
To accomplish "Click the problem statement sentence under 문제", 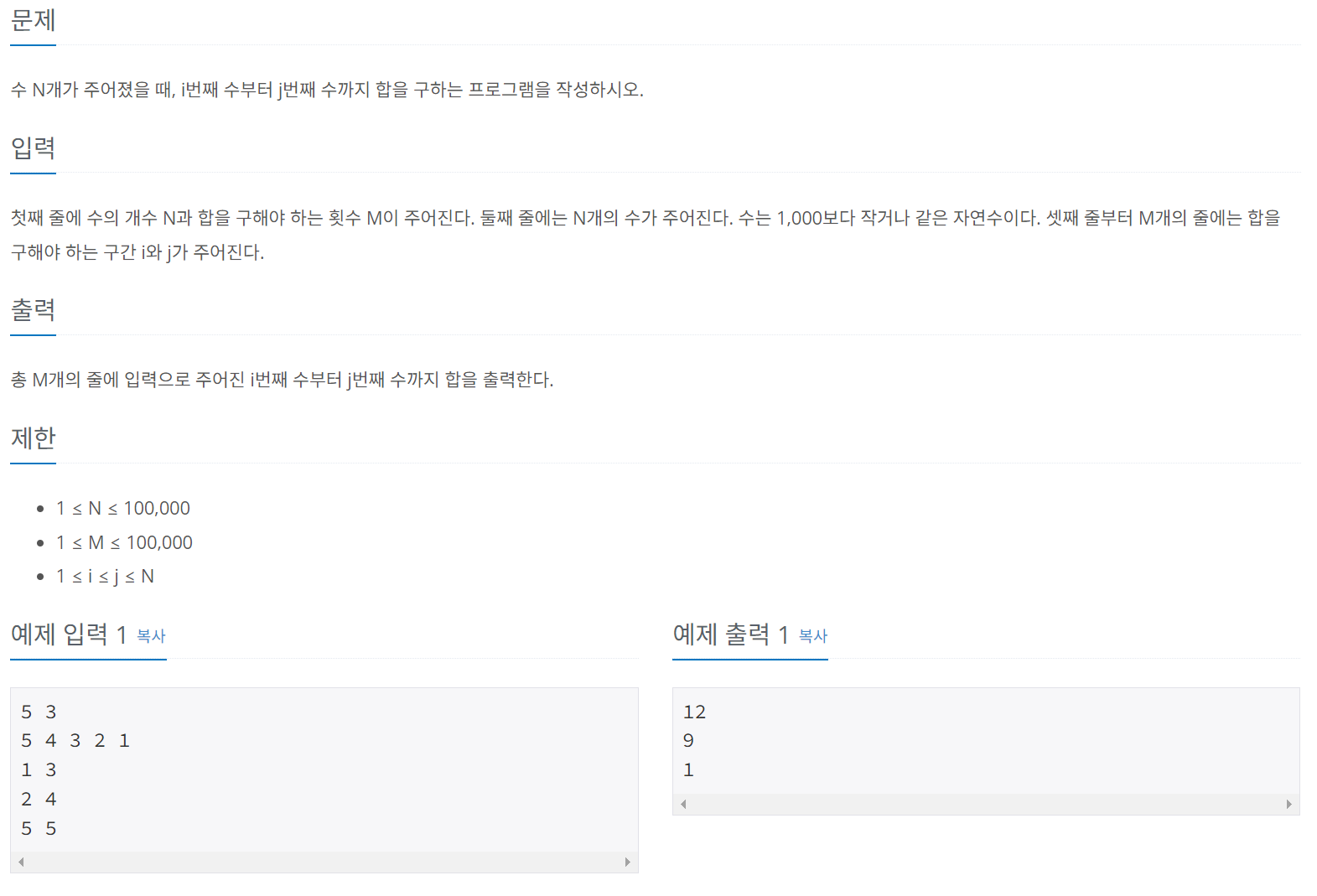I will pos(327,90).
